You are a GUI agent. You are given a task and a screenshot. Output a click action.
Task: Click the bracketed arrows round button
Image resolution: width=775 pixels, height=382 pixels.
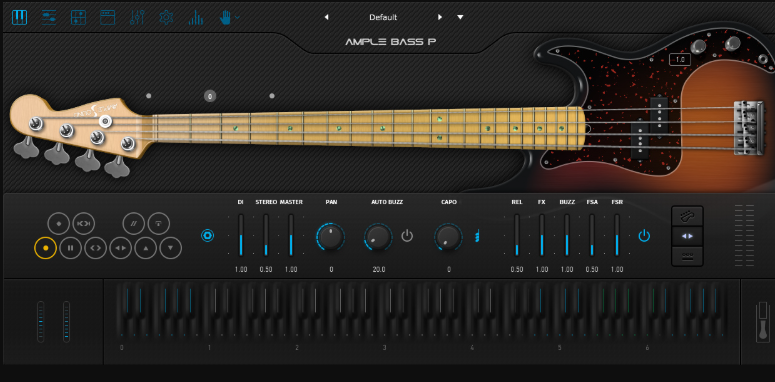click(84, 223)
